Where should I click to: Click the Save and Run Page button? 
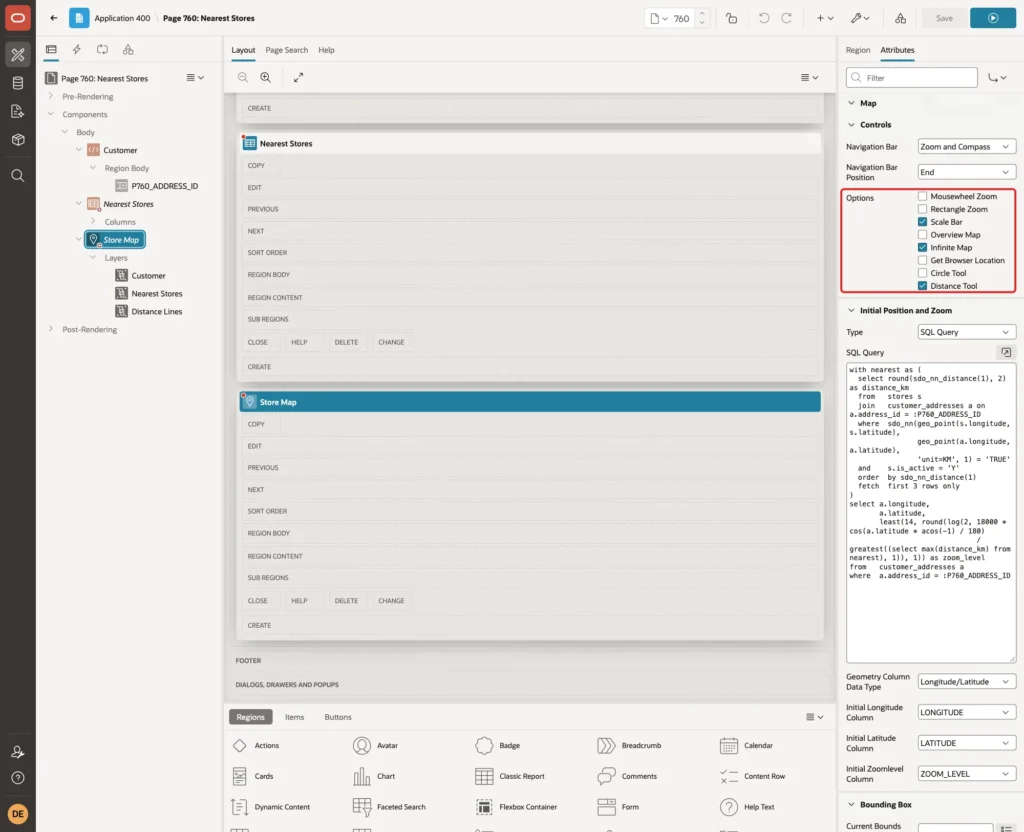click(x=993, y=18)
